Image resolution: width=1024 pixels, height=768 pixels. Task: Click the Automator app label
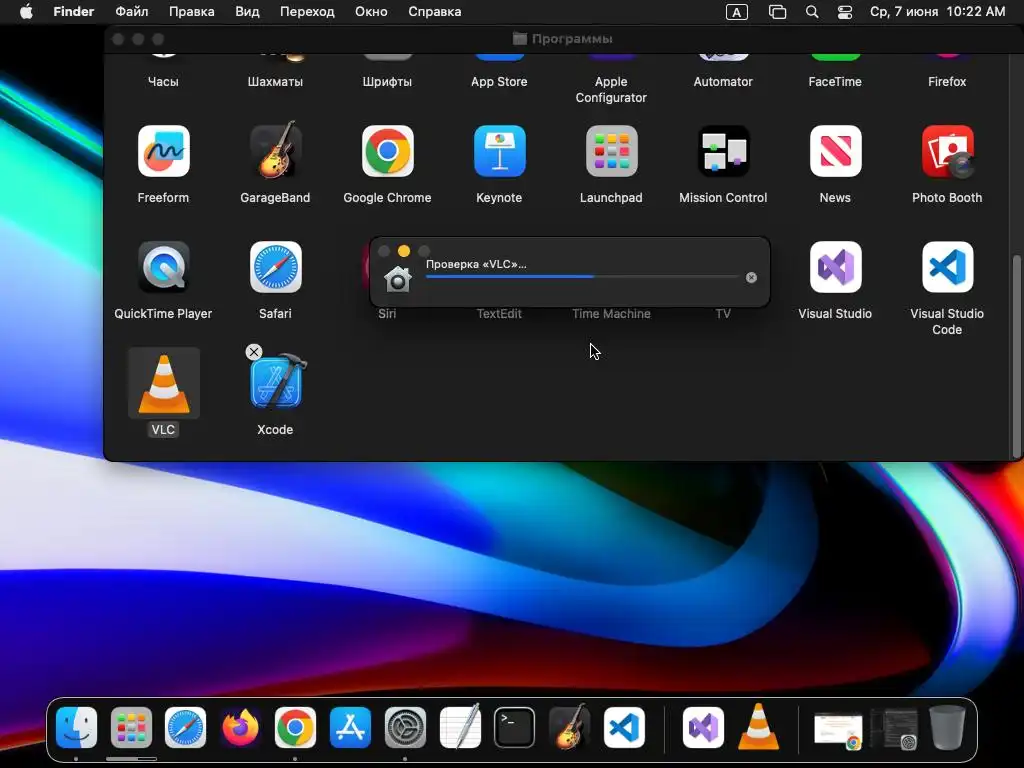(x=723, y=82)
